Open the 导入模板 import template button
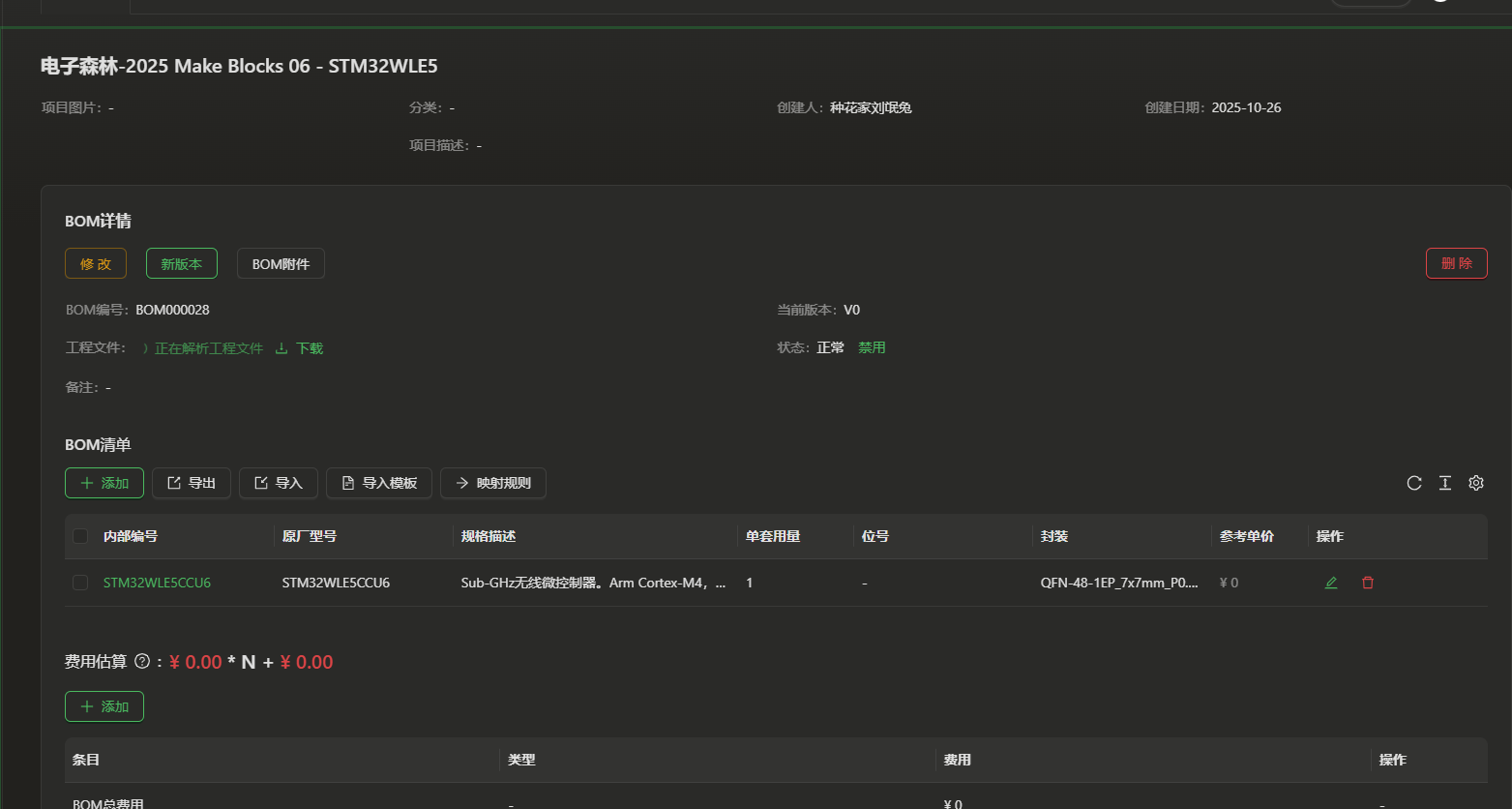1512x809 pixels. [379, 483]
